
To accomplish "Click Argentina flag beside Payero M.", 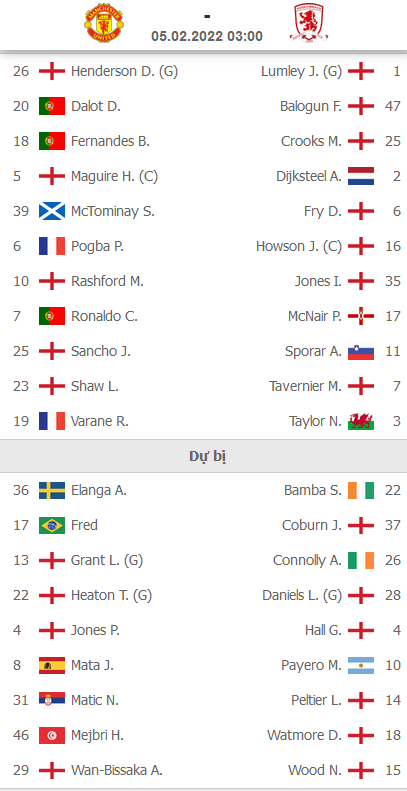I will pyautogui.click(x=361, y=665).
